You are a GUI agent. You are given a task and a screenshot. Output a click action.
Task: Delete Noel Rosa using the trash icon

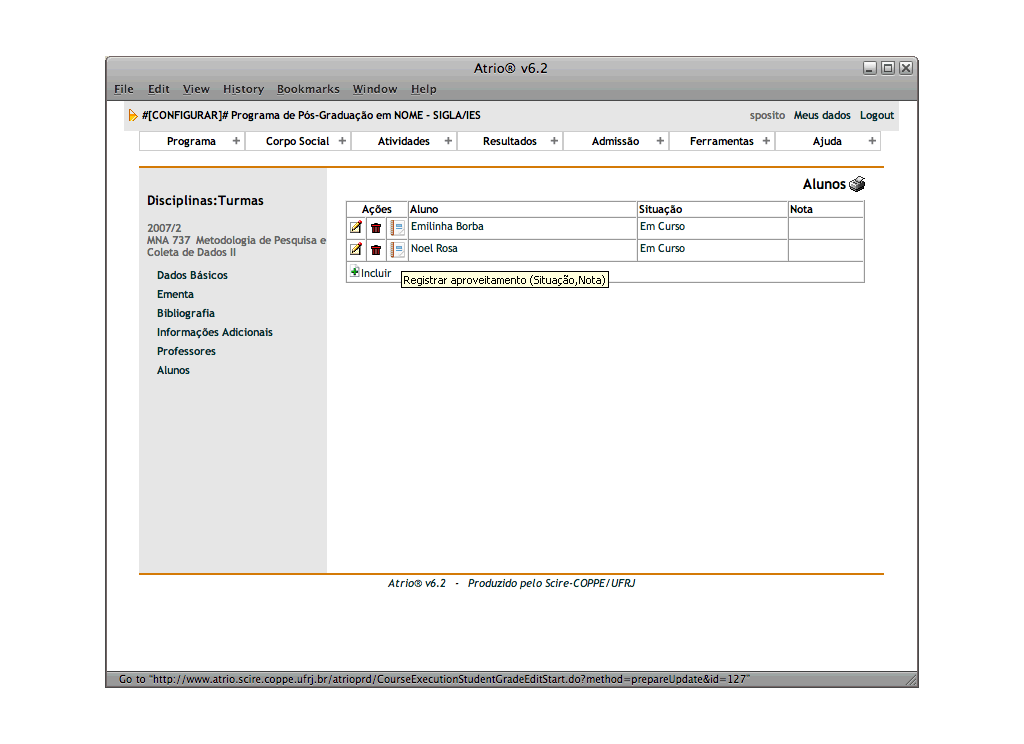tap(376, 250)
